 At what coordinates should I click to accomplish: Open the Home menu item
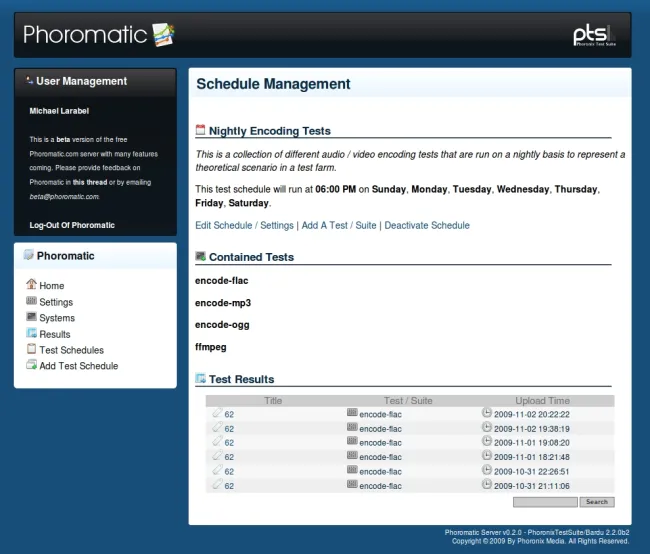(x=52, y=286)
